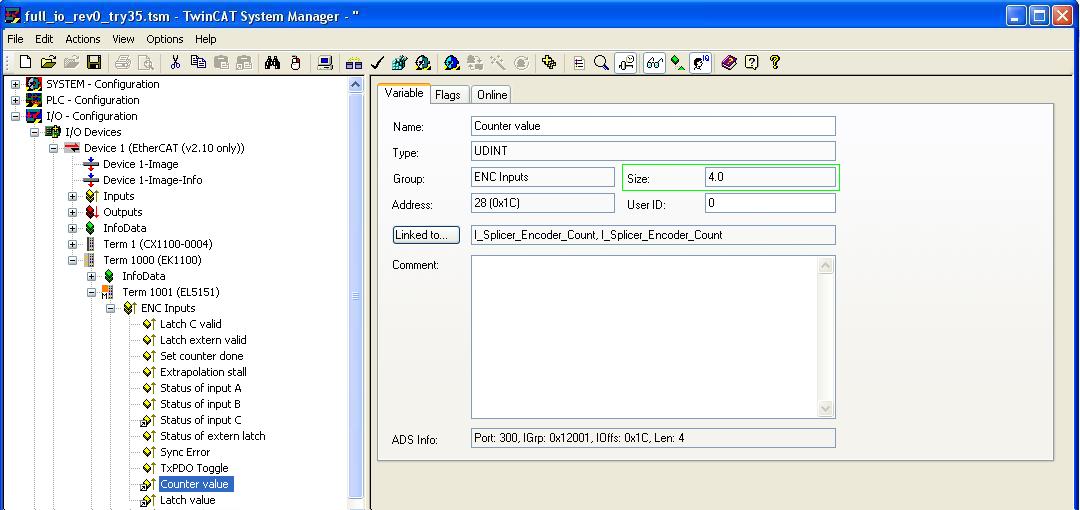The width and height of the screenshot is (1080, 510).
Task: Click the yellow question mark icon
Action: click(774, 63)
